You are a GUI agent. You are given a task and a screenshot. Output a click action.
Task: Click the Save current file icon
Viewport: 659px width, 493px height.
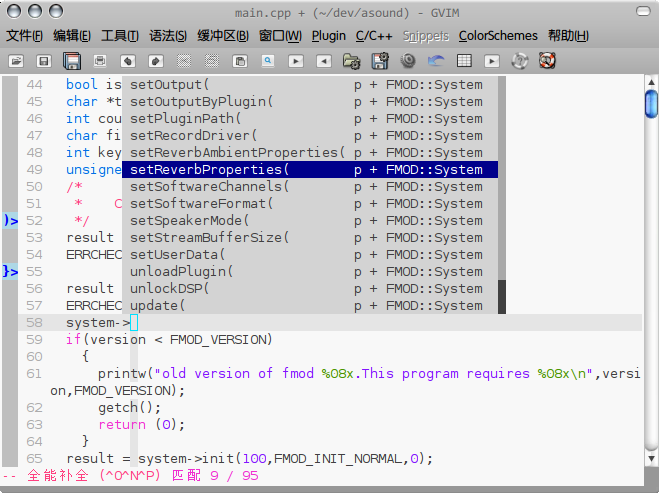click(44, 61)
